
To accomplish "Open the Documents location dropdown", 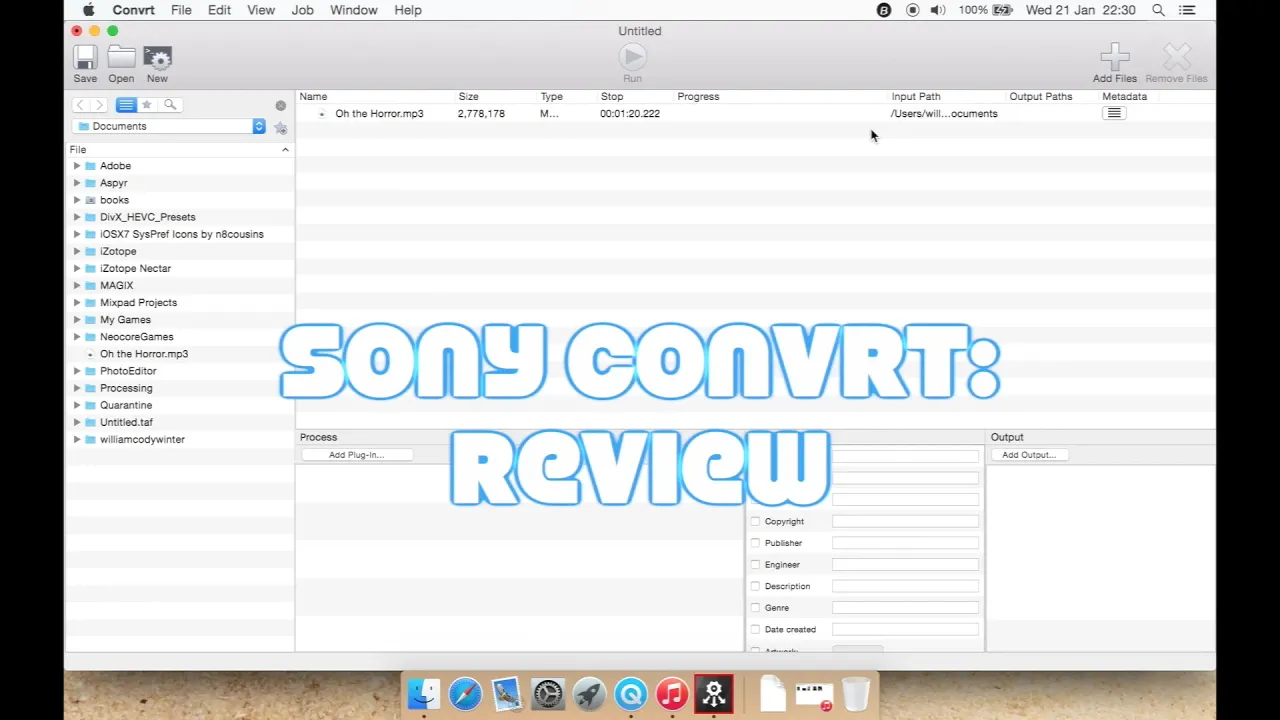I will click(x=169, y=126).
